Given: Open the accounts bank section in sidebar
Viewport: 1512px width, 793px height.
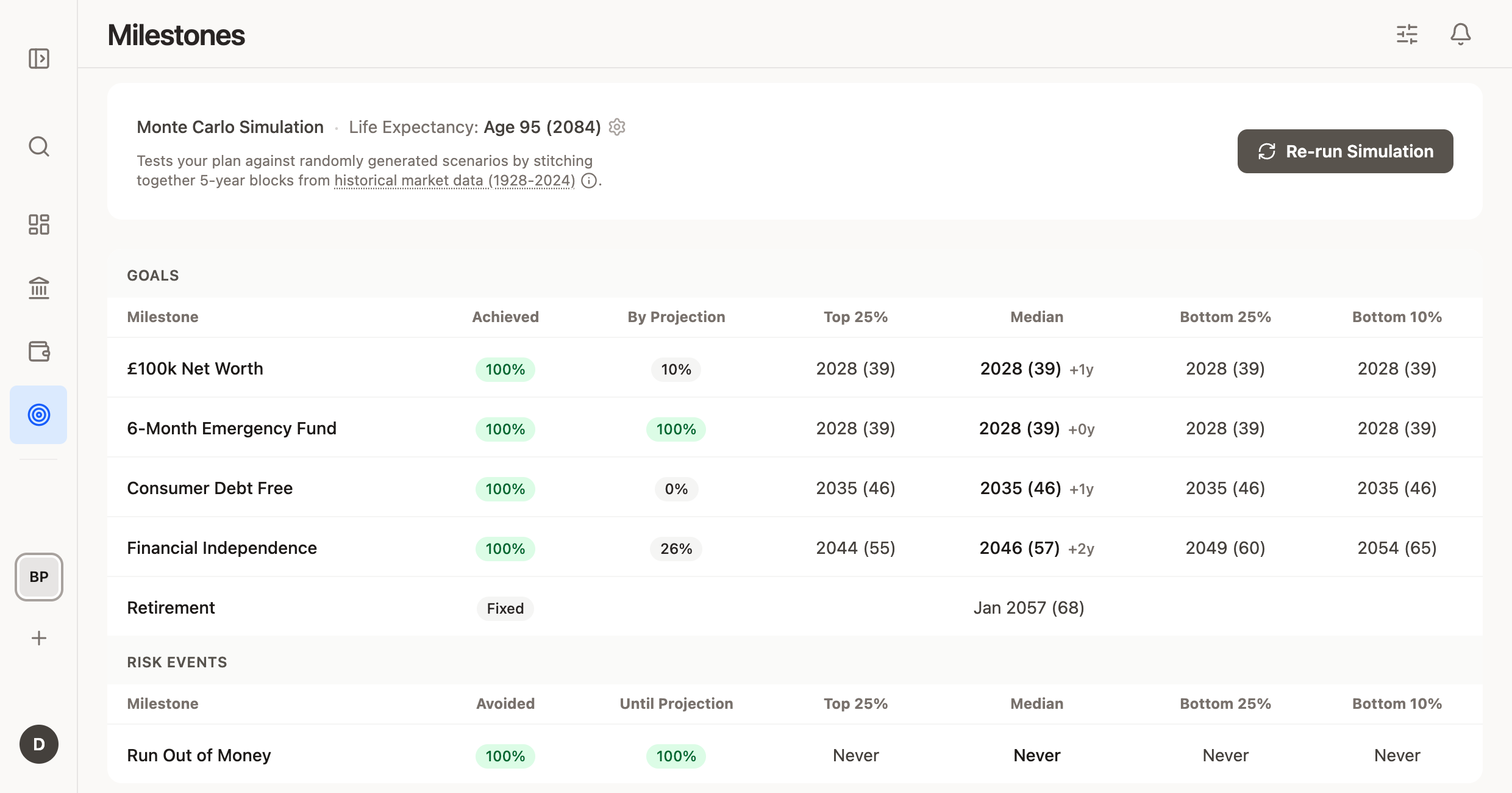Looking at the screenshot, I should coord(38,288).
